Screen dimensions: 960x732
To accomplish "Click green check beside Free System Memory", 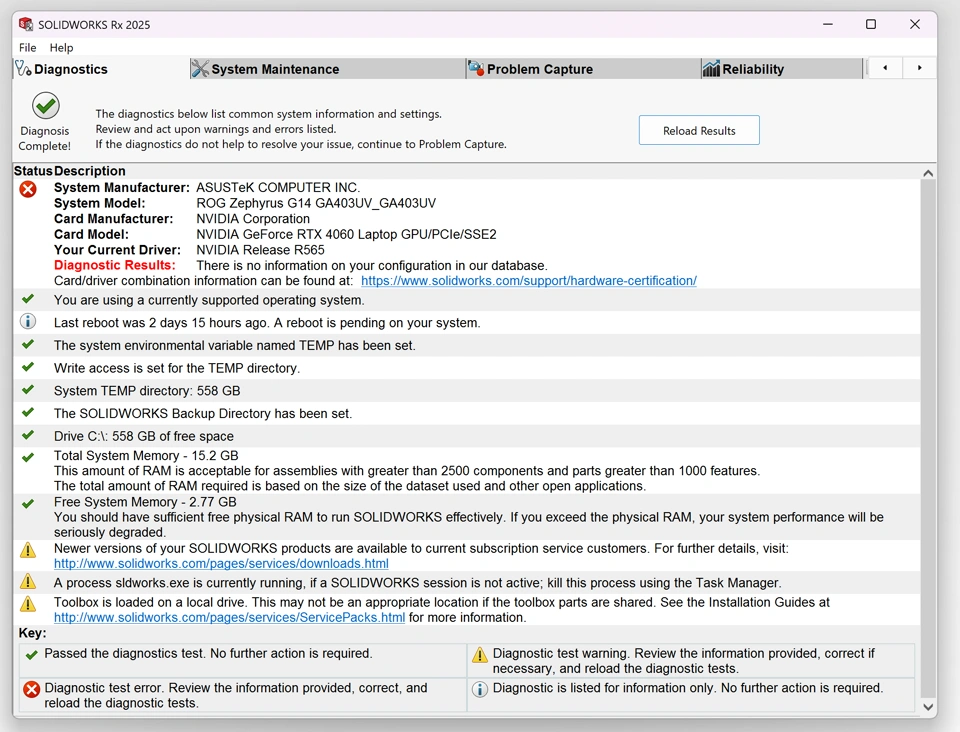I will coord(28,504).
